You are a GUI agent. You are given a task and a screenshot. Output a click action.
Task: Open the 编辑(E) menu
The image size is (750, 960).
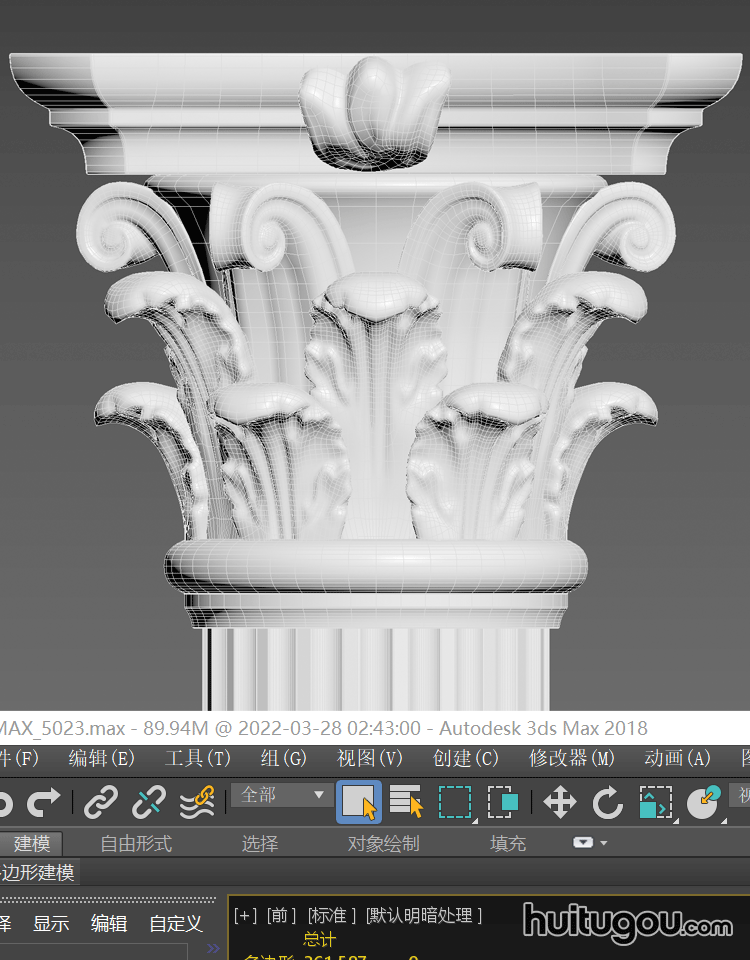pyautogui.click(x=101, y=758)
